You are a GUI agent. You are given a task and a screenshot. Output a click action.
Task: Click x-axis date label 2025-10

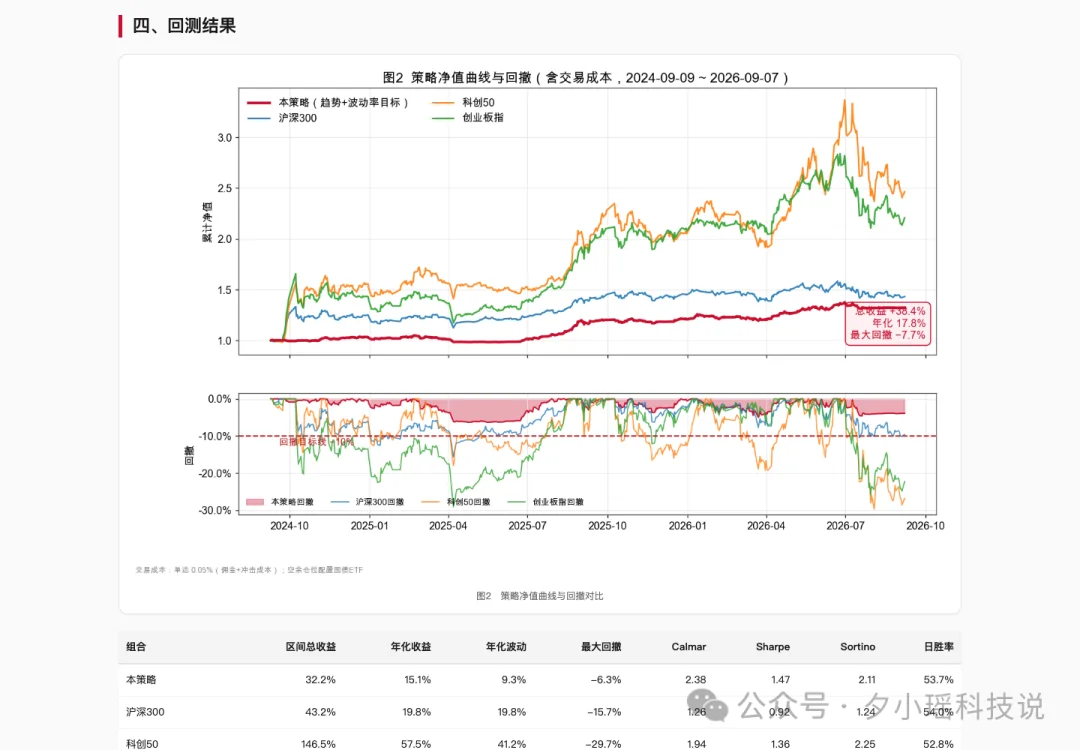[608, 526]
